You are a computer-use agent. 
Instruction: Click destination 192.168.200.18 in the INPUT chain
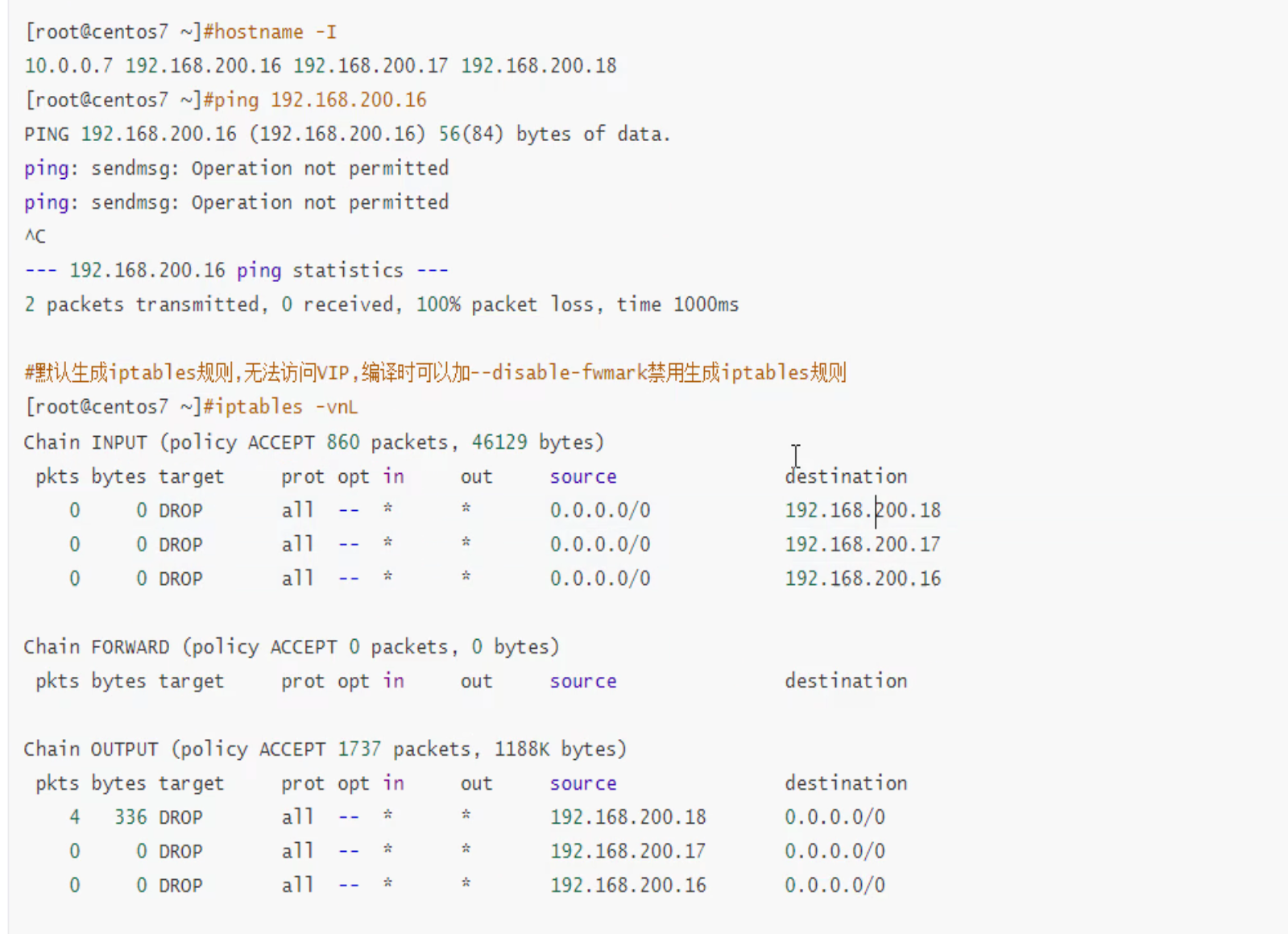tap(863, 510)
